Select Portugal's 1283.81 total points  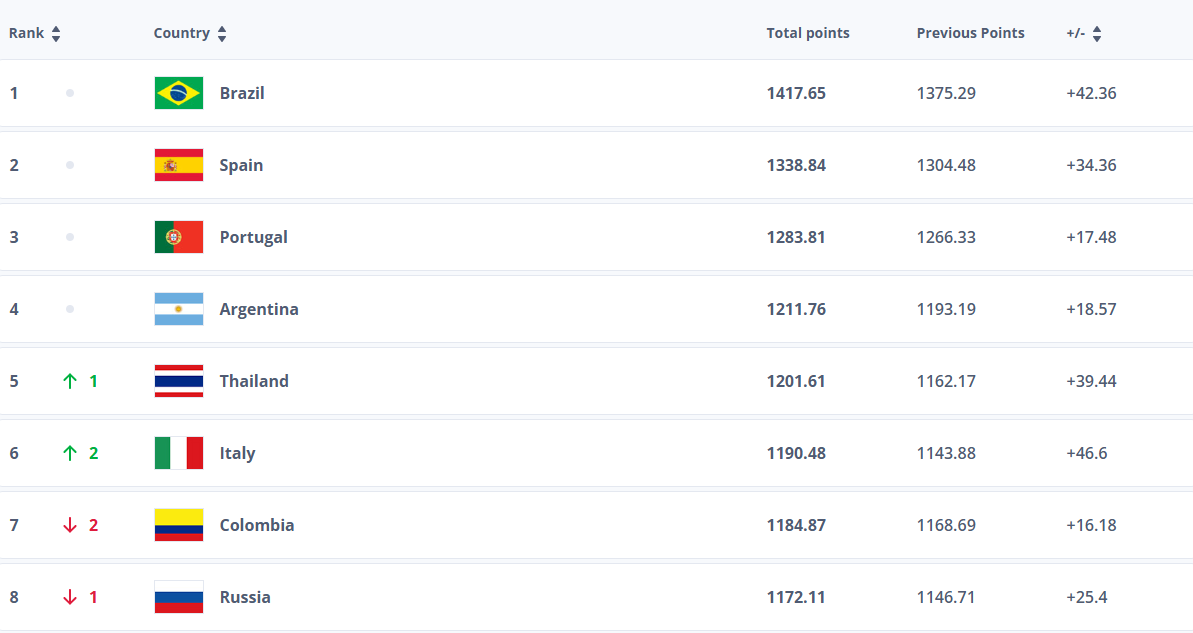[x=796, y=237]
